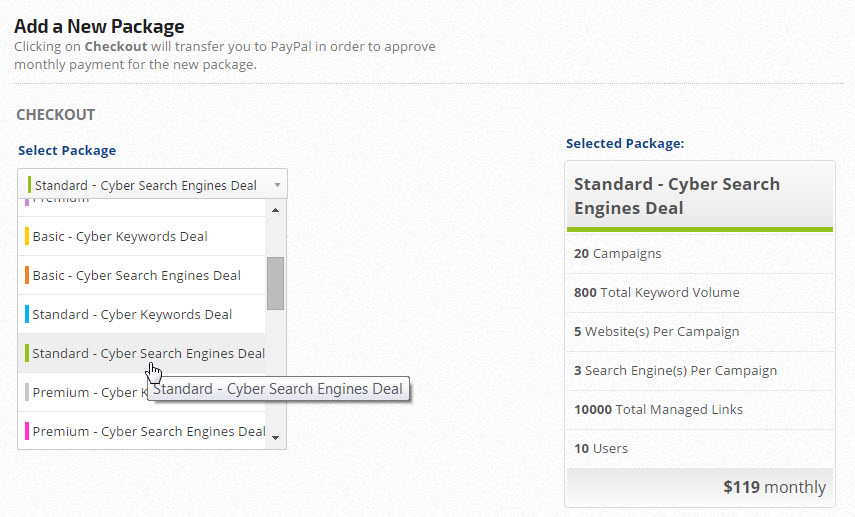Click the gray marker of the covered Premium option
The height and width of the screenshot is (517, 855).
[x=27, y=393]
